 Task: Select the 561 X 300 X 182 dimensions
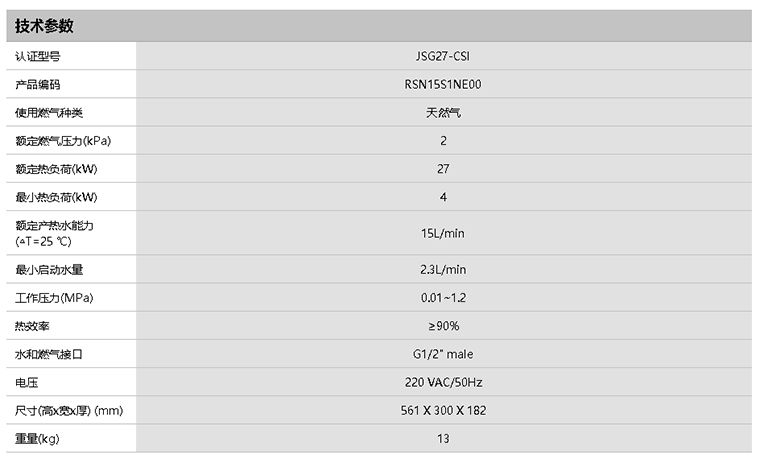(x=443, y=410)
